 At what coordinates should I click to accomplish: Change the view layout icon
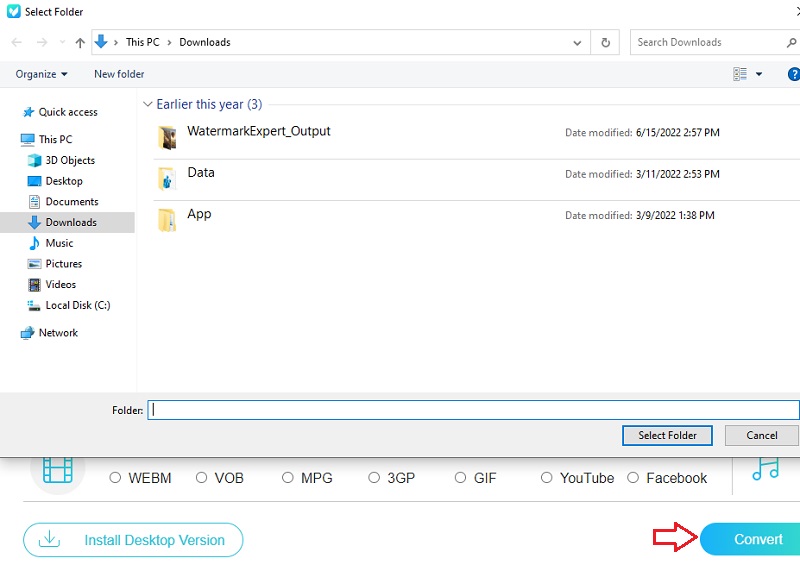[x=740, y=74]
